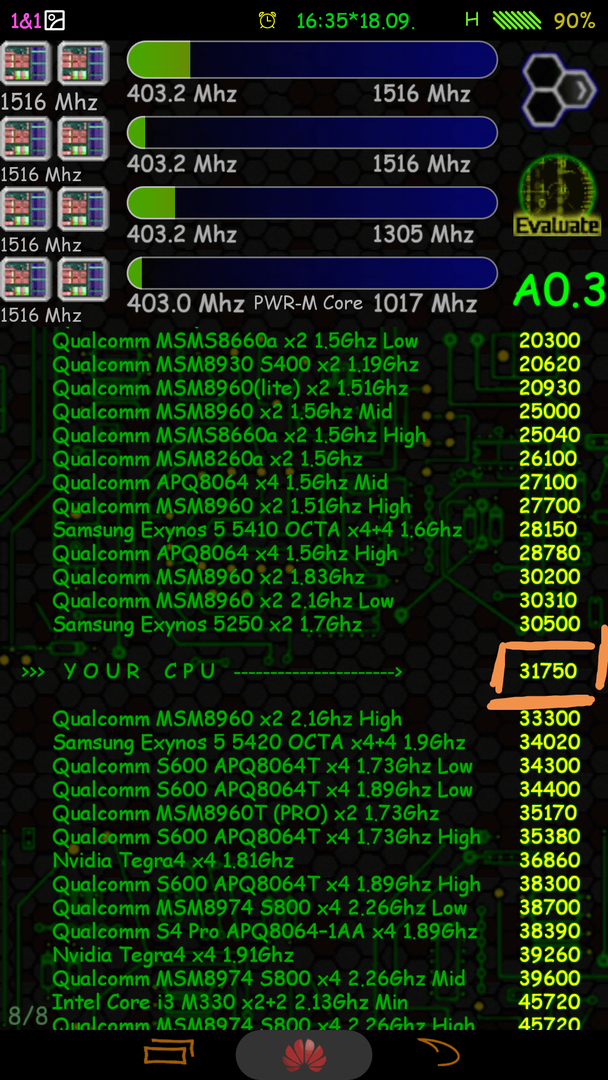This screenshot has height=1080, width=608.
Task: Tap the 8/8 page indicator
Action: click(28, 1015)
